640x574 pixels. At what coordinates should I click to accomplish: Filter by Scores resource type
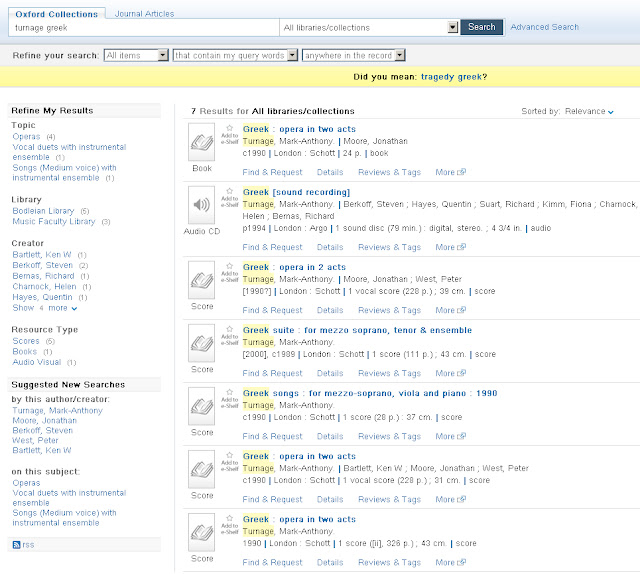(26, 341)
